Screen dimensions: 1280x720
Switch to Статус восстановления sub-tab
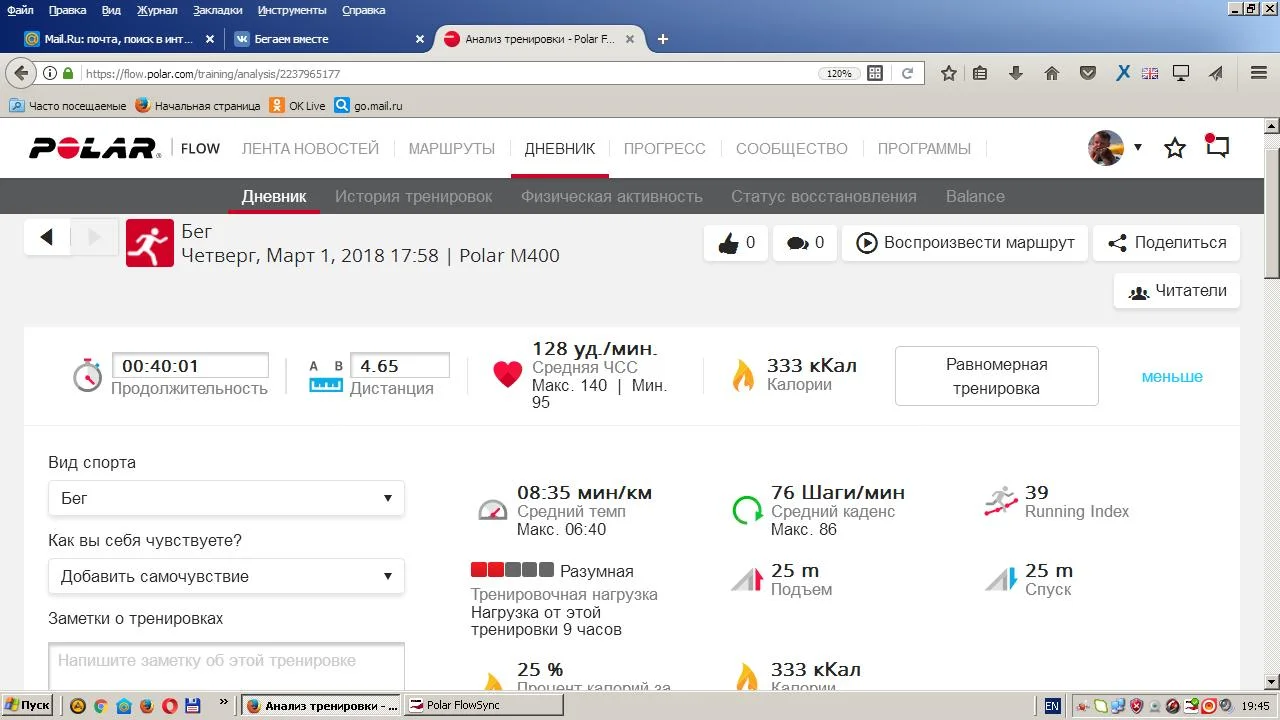click(824, 196)
